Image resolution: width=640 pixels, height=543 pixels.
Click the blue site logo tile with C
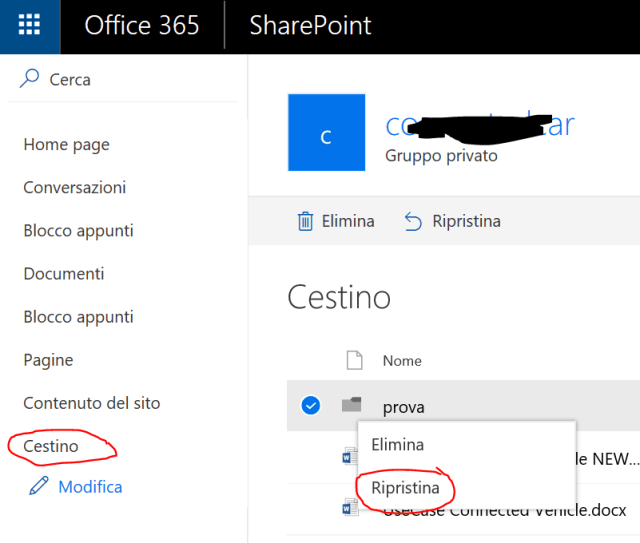pyautogui.click(x=326, y=133)
